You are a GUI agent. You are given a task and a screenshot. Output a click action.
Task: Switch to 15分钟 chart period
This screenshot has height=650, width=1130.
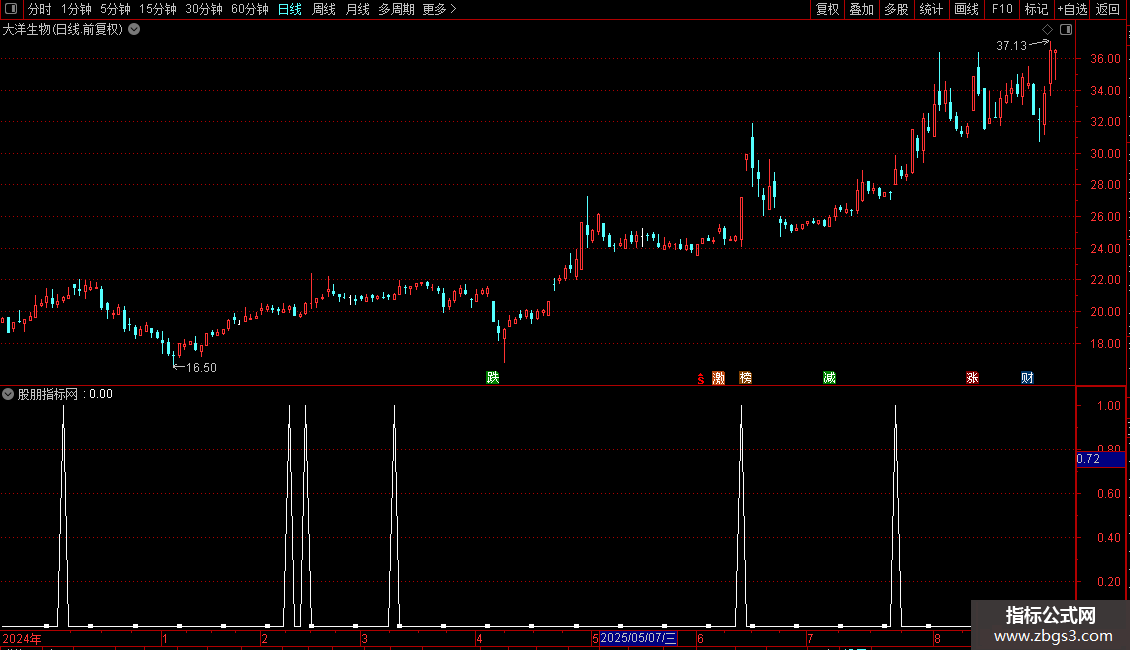(x=158, y=9)
